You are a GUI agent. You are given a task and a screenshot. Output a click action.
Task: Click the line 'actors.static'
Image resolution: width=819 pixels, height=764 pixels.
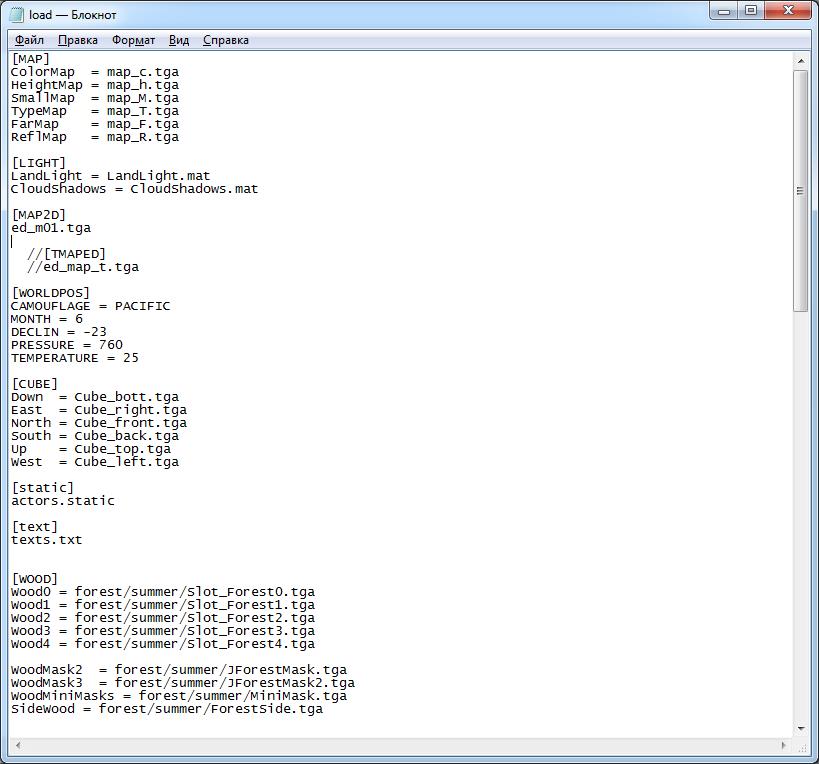click(63, 501)
